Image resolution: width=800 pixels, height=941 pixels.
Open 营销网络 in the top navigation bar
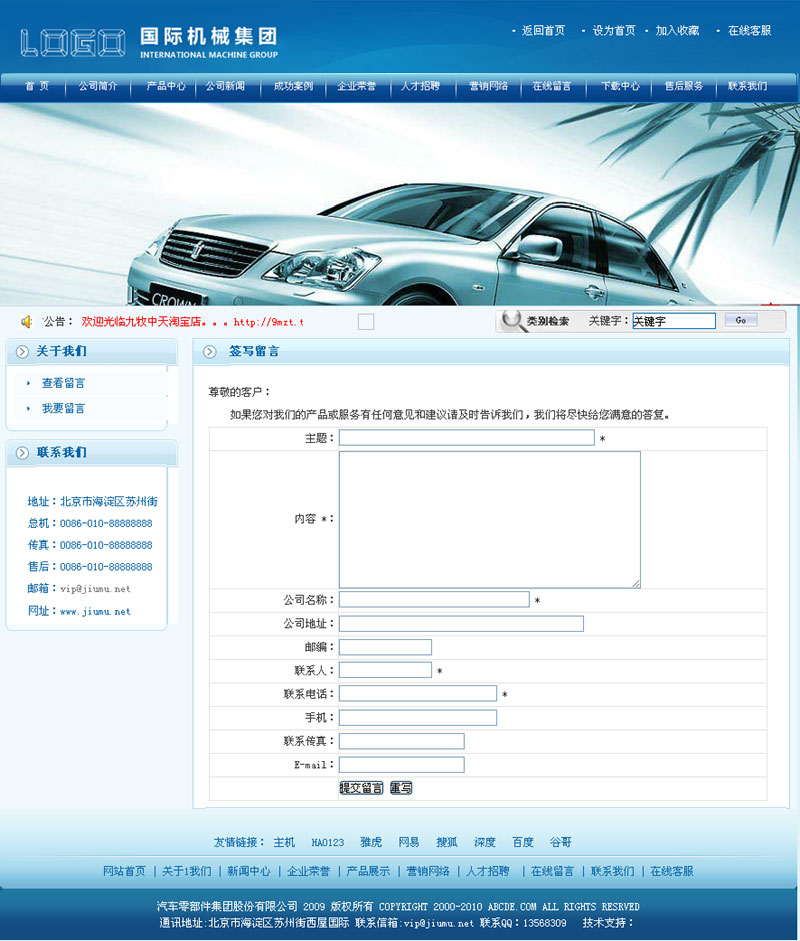point(489,86)
